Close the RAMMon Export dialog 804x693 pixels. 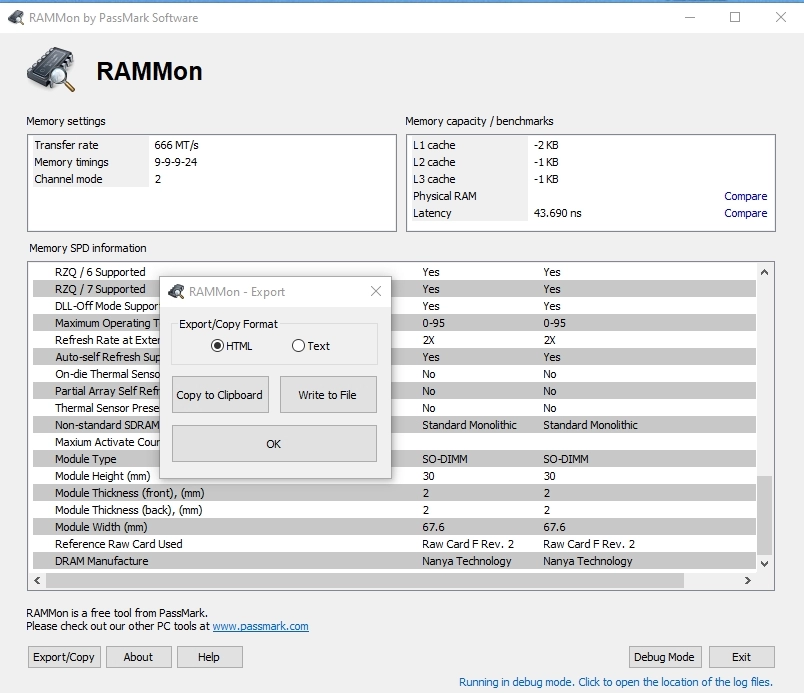376,292
